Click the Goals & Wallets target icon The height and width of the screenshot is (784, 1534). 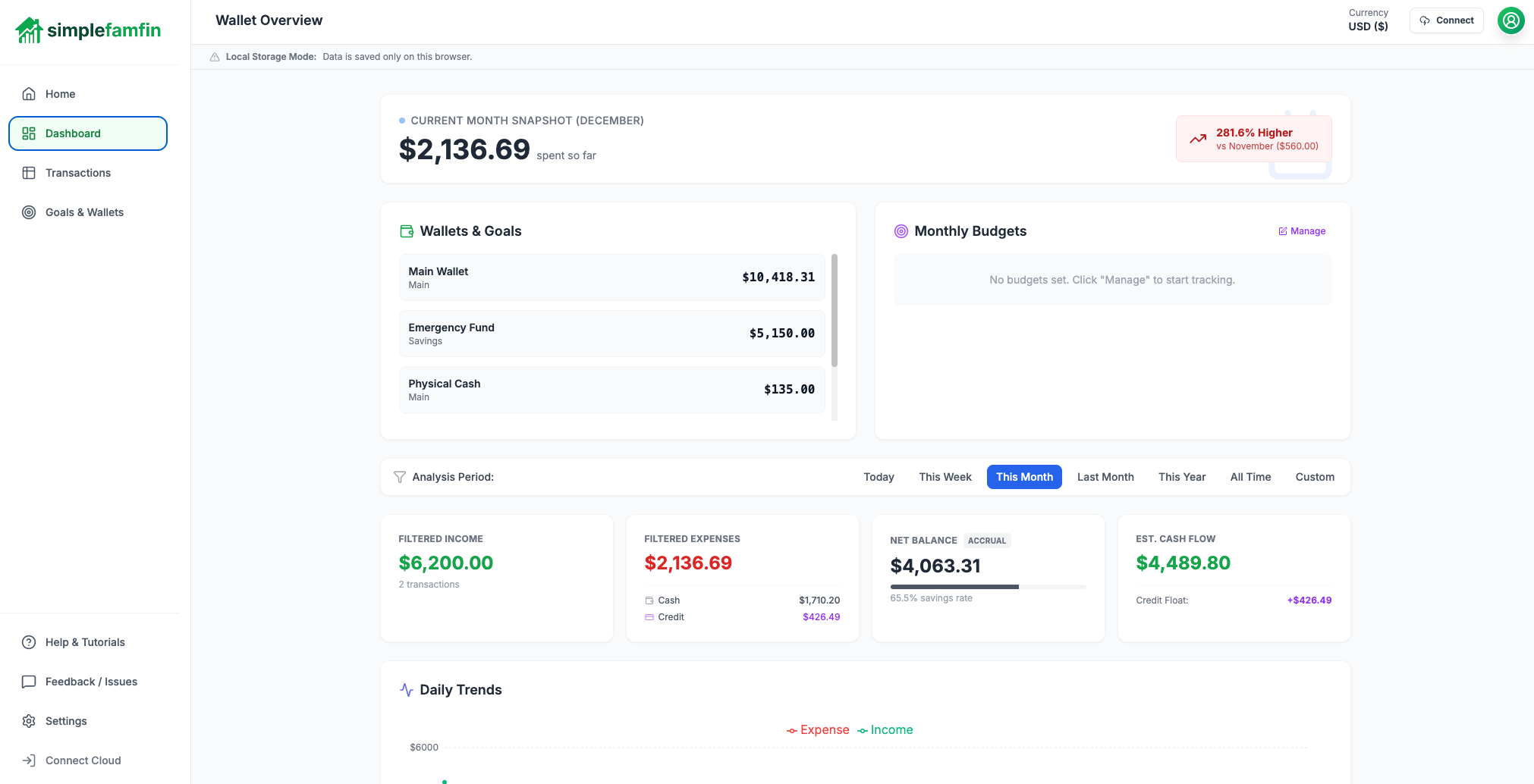(29, 212)
